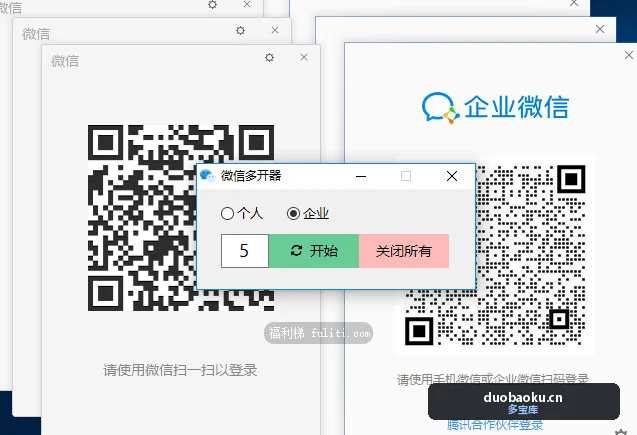The height and width of the screenshot is (435, 637).
Task: Select the 个人 radio option
Action: [242, 213]
